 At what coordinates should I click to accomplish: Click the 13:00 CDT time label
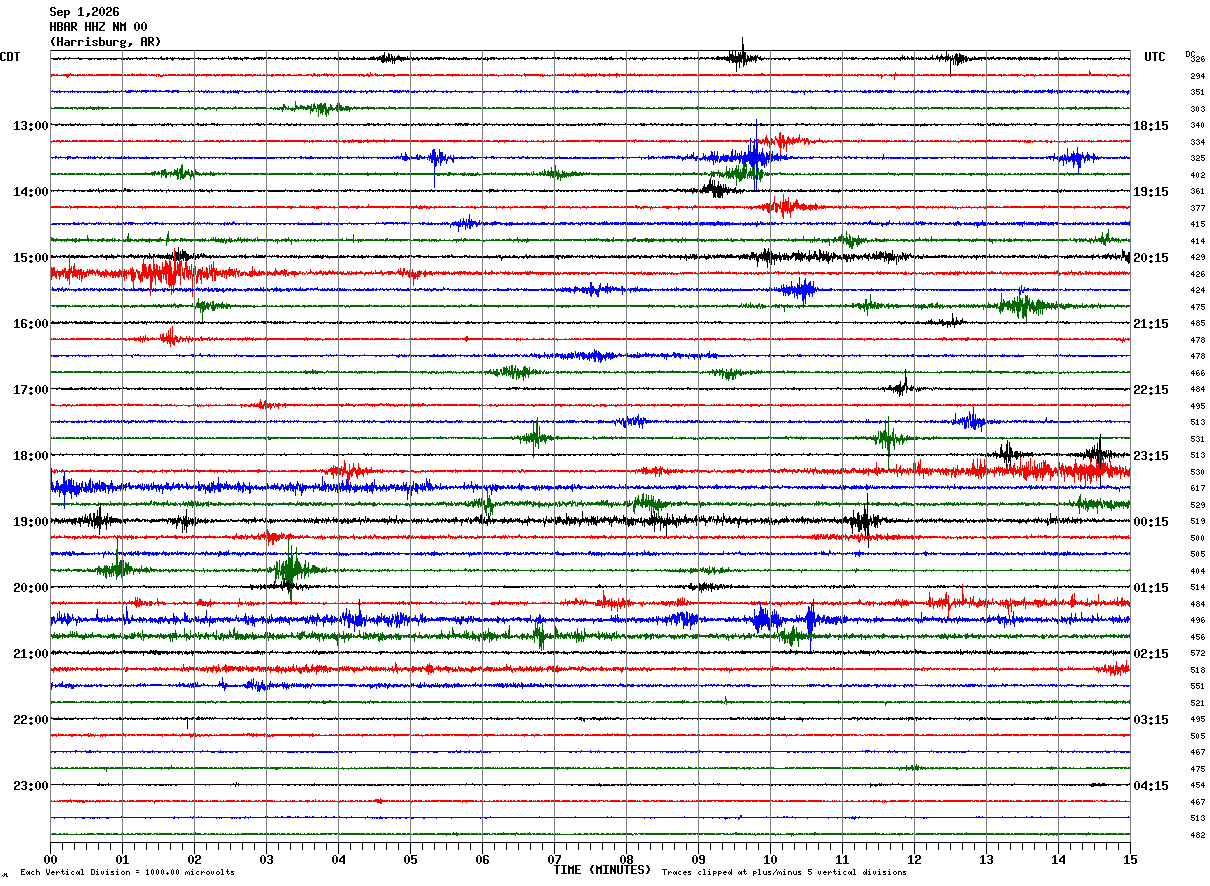30,126
